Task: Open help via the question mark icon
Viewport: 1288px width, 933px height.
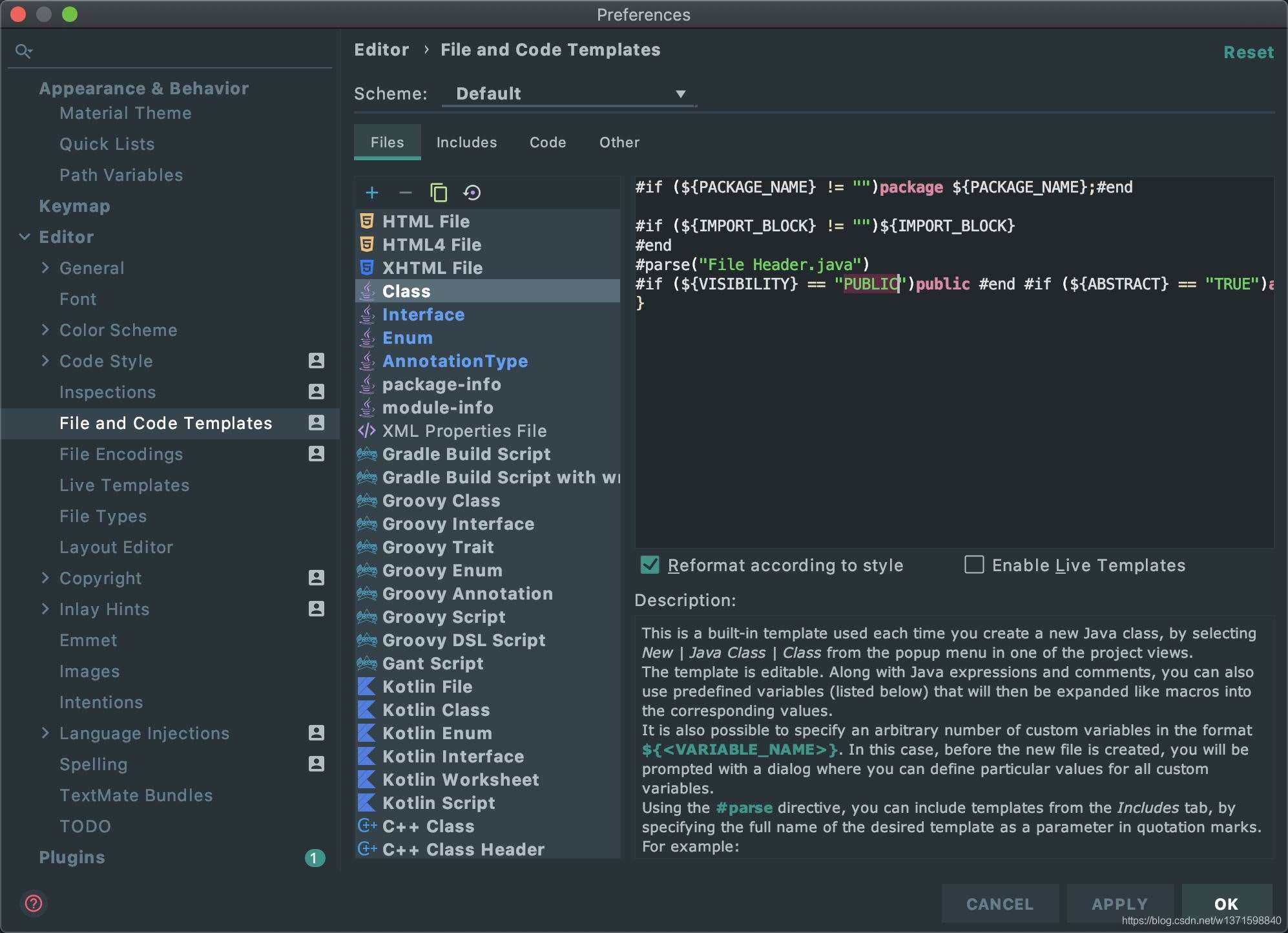Action: pos(32,904)
